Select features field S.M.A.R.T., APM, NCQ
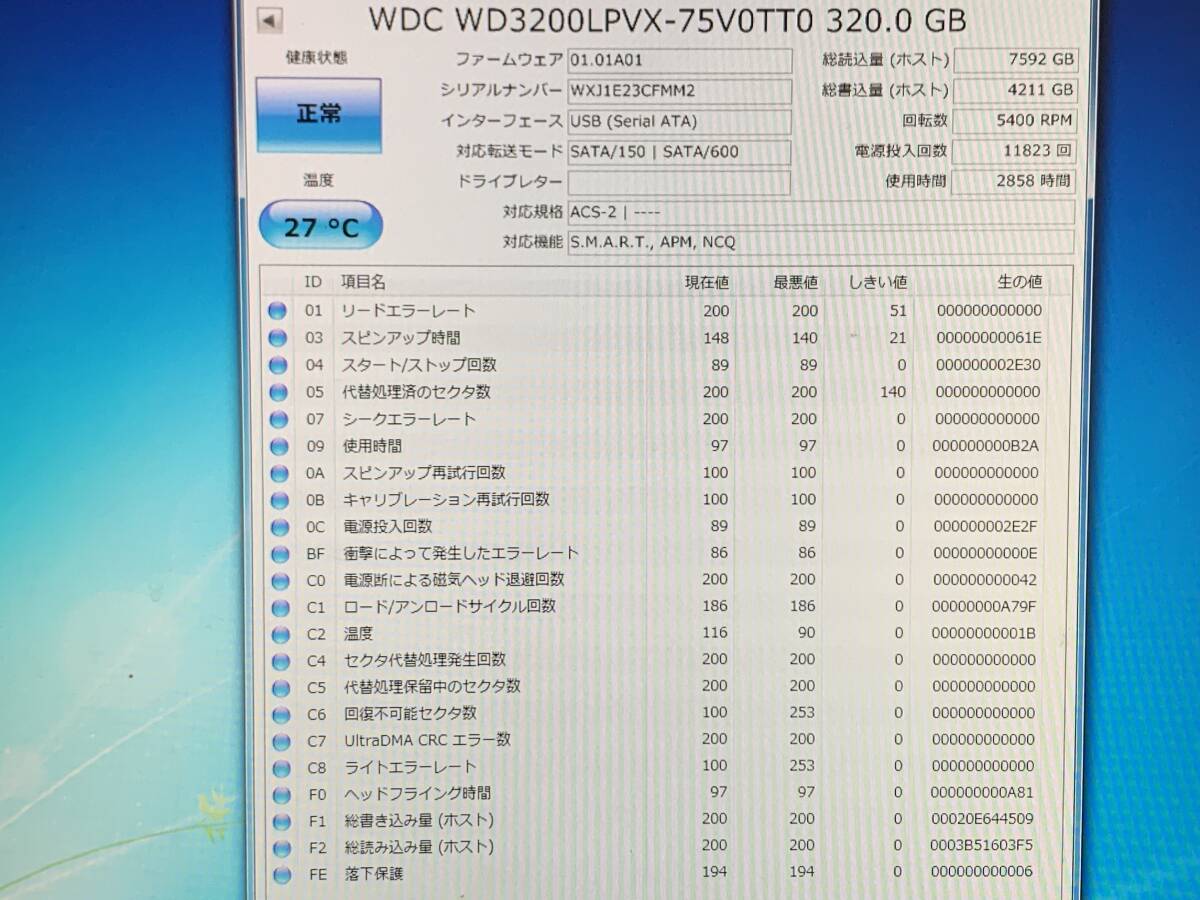The width and height of the screenshot is (1200, 900). click(x=821, y=242)
